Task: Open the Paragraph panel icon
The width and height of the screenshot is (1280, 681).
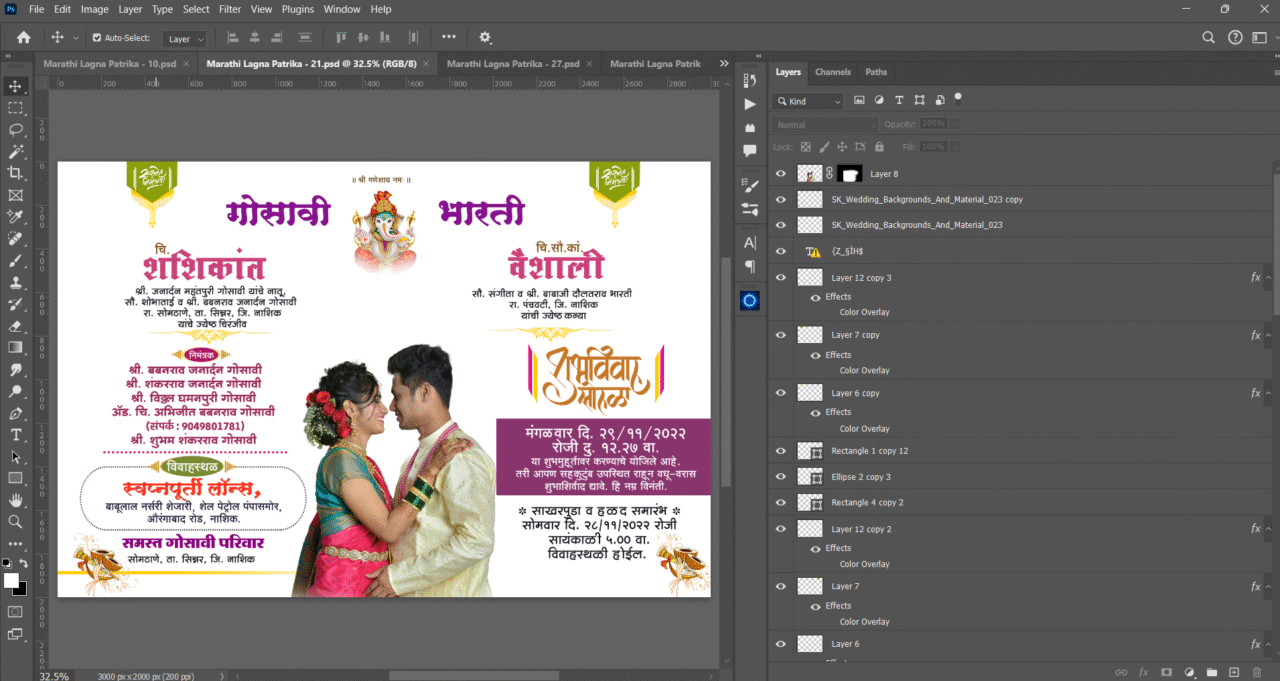Action: tap(749, 264)
